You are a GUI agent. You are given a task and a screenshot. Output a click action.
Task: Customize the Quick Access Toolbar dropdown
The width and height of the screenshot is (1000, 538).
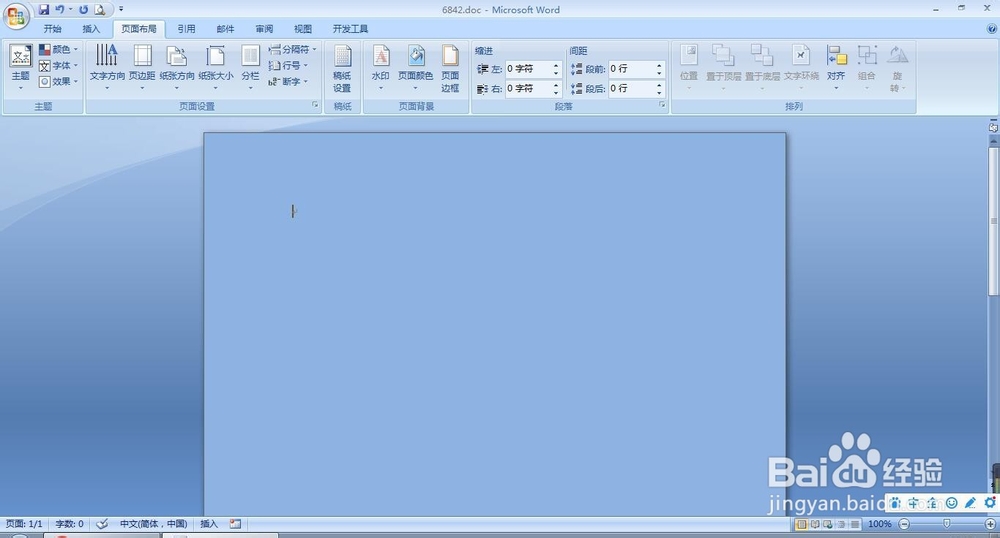point(121,10)
